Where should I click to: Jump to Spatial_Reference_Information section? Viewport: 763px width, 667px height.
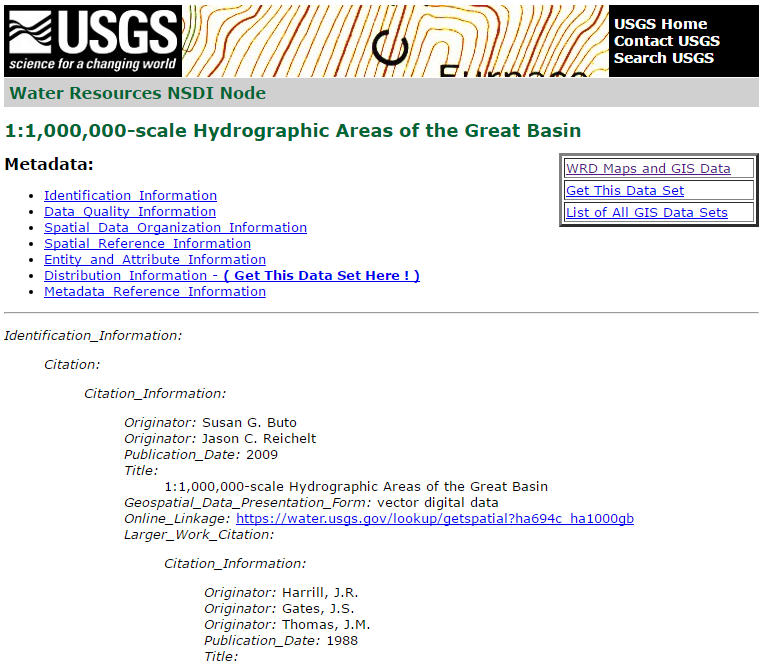pyautogui.click(x=147, y=244)
